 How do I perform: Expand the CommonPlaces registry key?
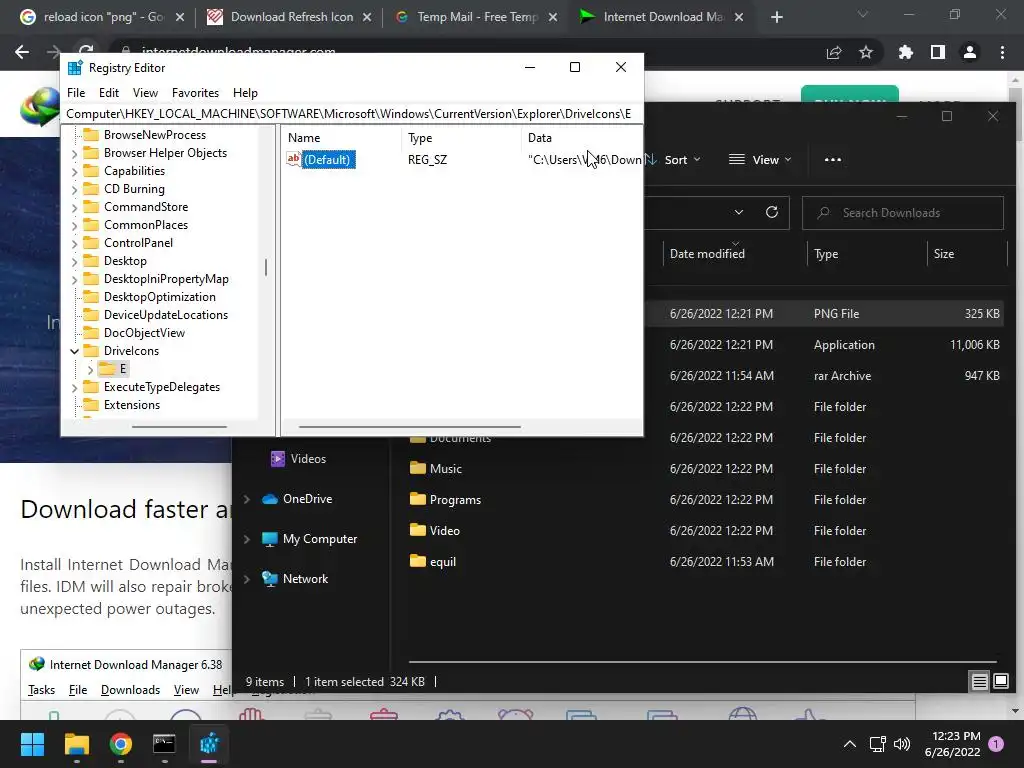74,225
